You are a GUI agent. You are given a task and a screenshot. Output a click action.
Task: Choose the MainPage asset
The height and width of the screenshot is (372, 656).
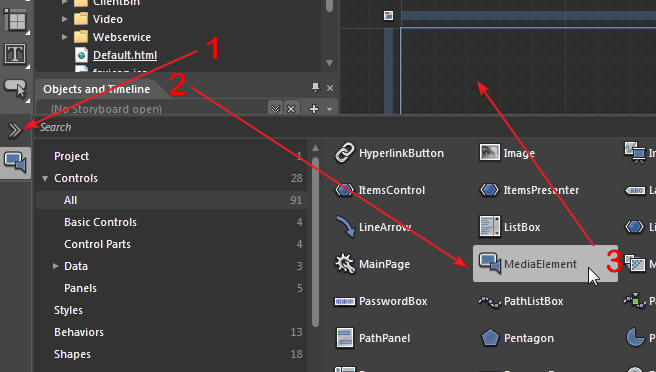[372, 264]
